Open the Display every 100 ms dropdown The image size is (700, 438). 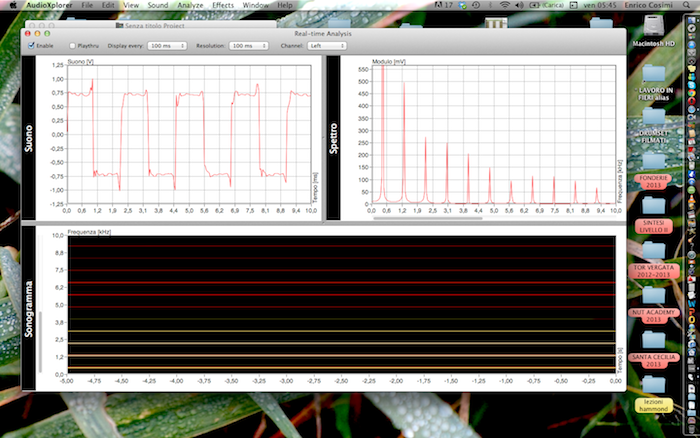click(x=167, y=46)
